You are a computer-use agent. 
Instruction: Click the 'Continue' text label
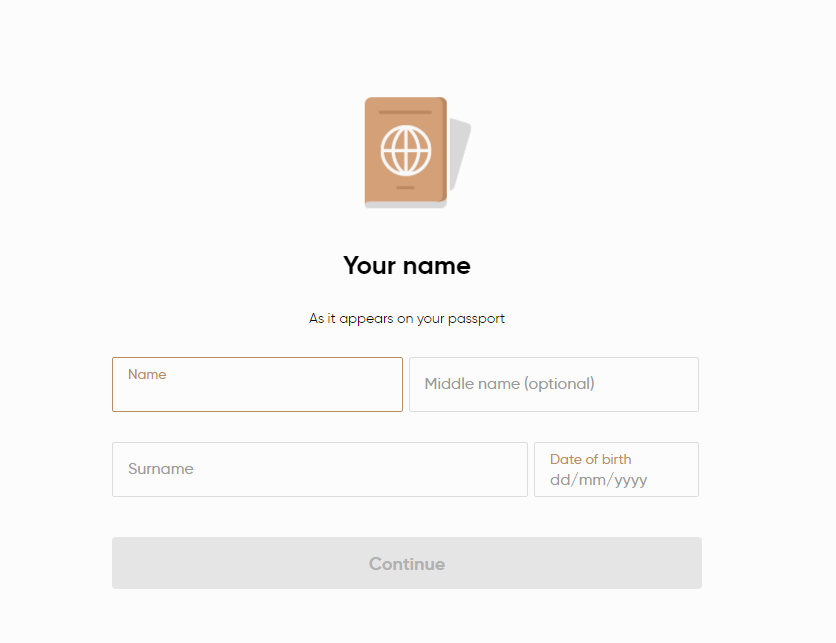click(407, 564)
